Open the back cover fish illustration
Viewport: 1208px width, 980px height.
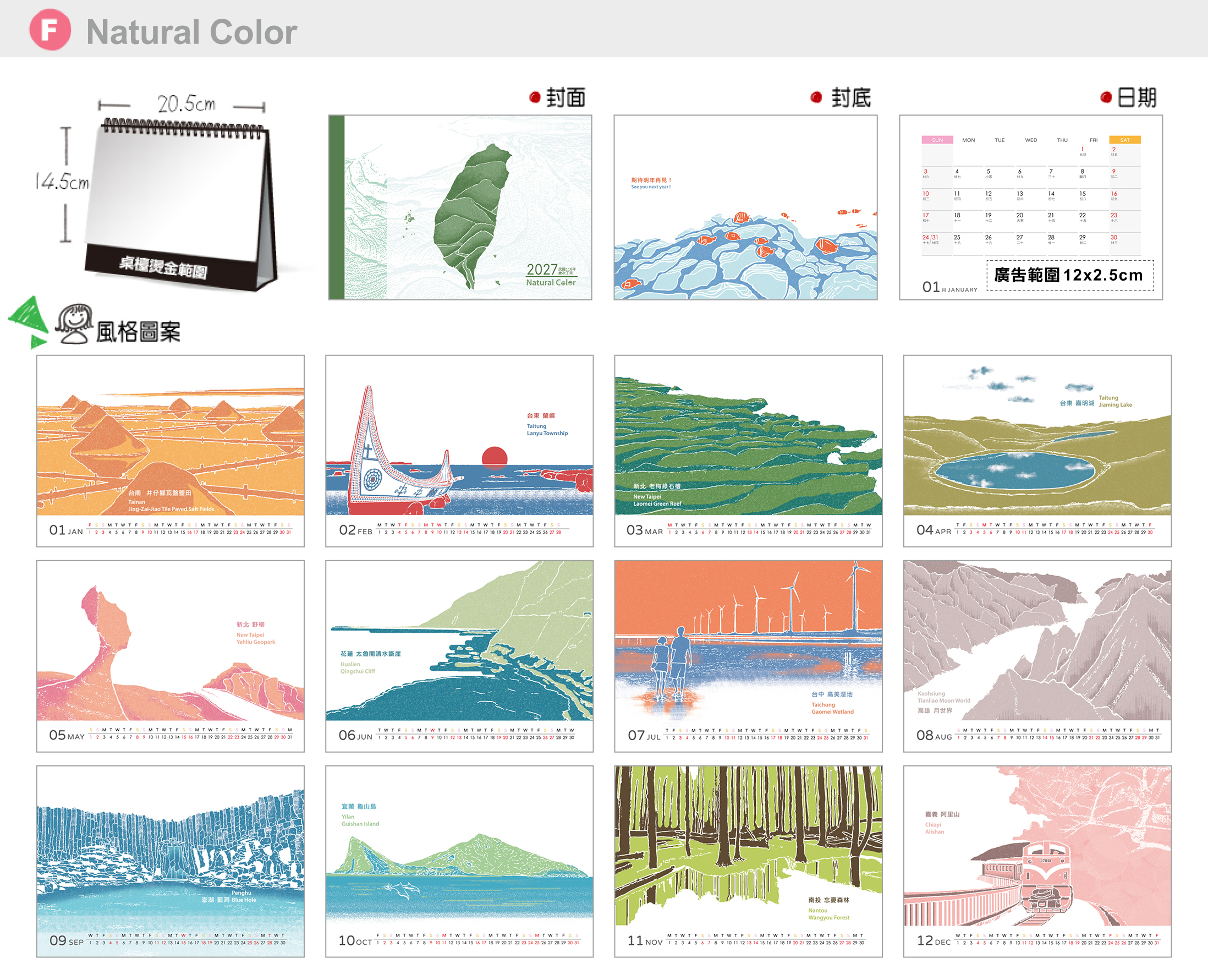(745, 207)
